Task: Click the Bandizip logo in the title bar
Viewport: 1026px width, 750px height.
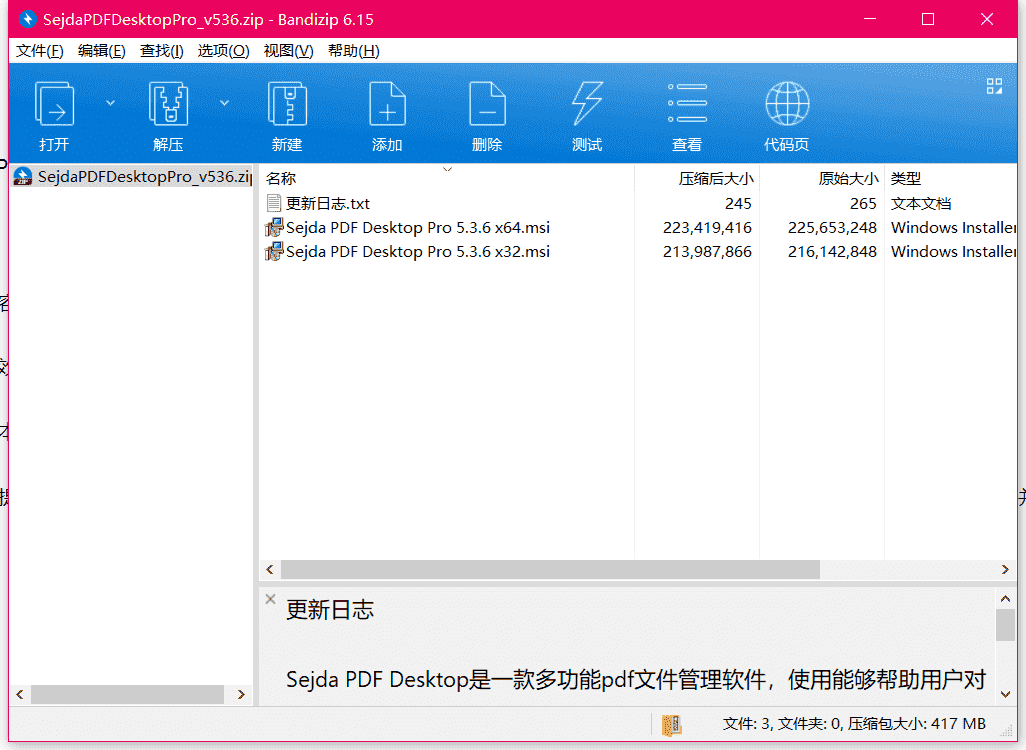Action: coord(27,19)
